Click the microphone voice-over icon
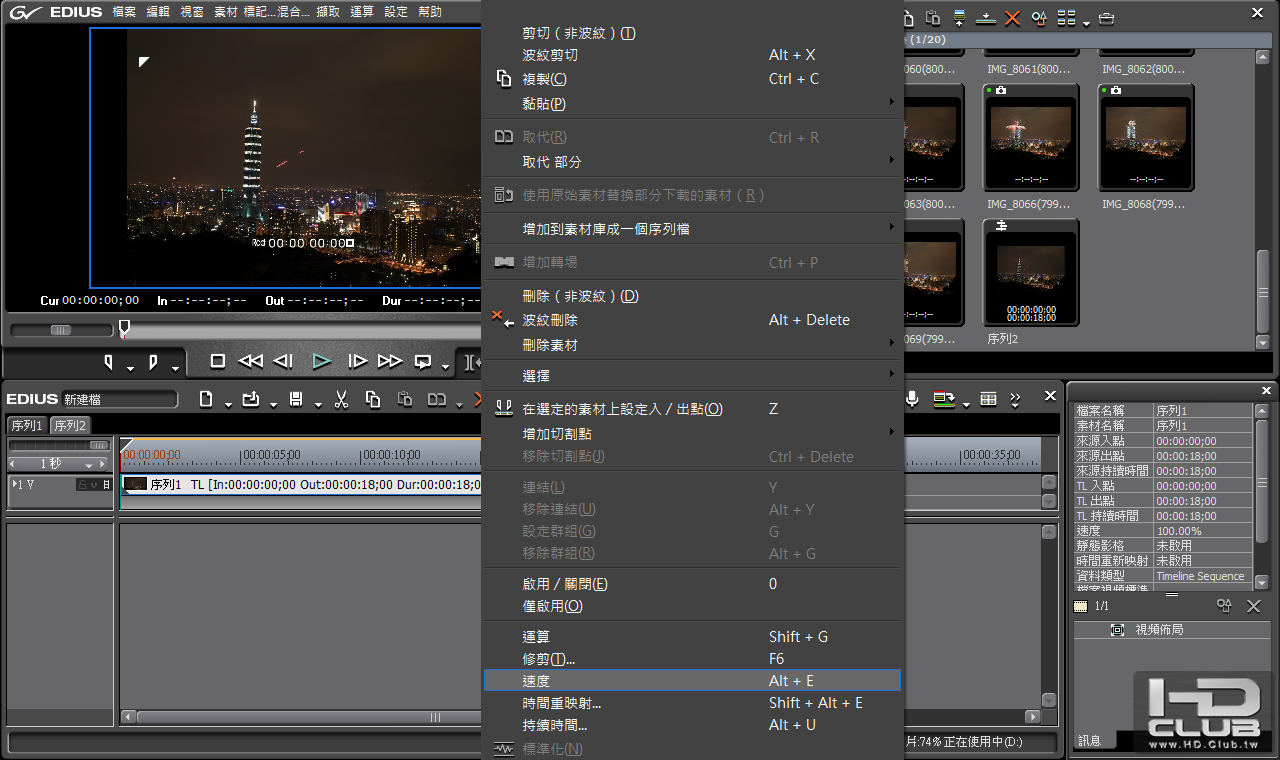The image size is (1280, 760). click(x=912, y=400)
